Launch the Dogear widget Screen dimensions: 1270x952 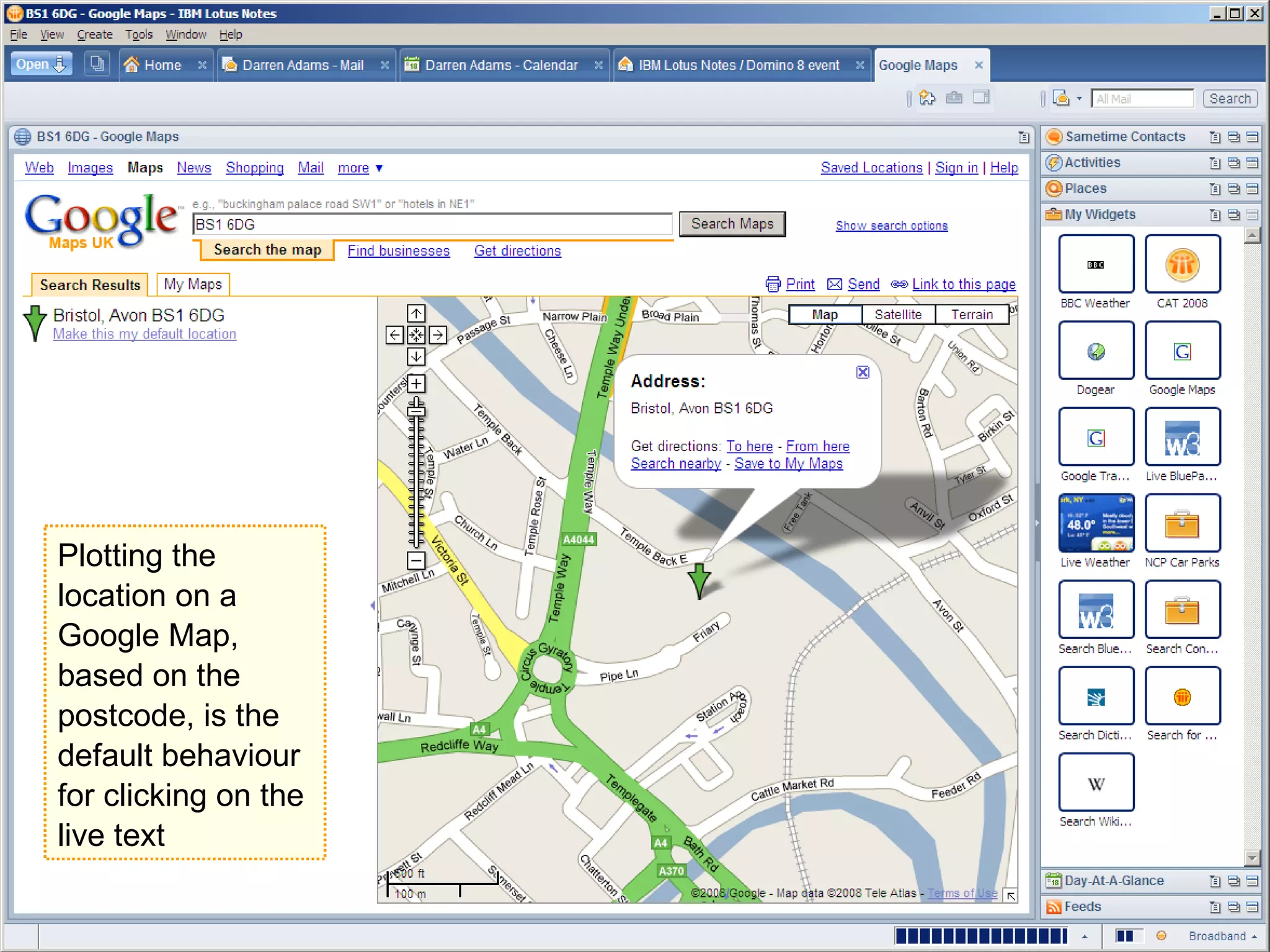tap(1096, 351)
